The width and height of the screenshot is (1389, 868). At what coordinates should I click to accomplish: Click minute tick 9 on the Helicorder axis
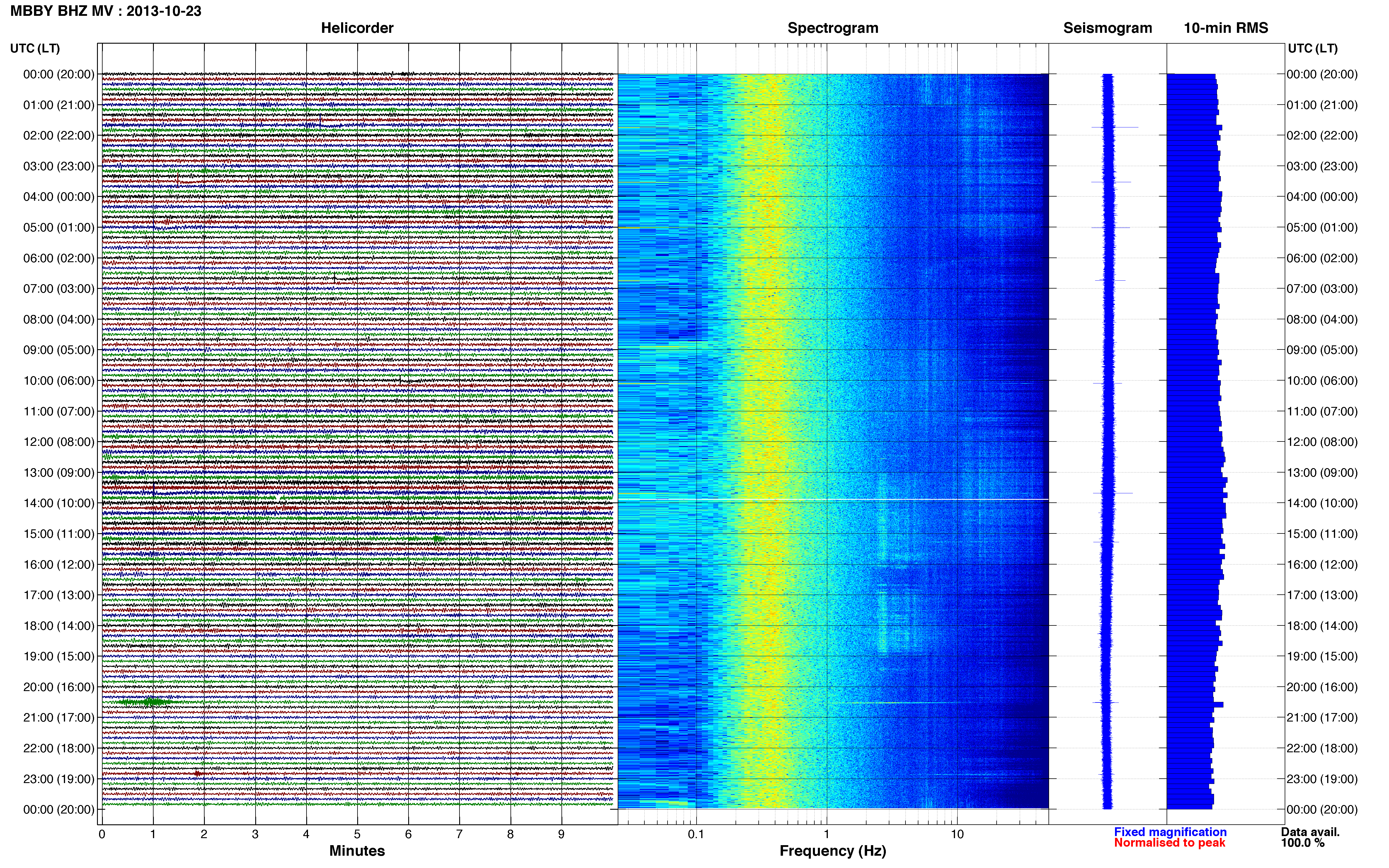(x=561, y=834)
